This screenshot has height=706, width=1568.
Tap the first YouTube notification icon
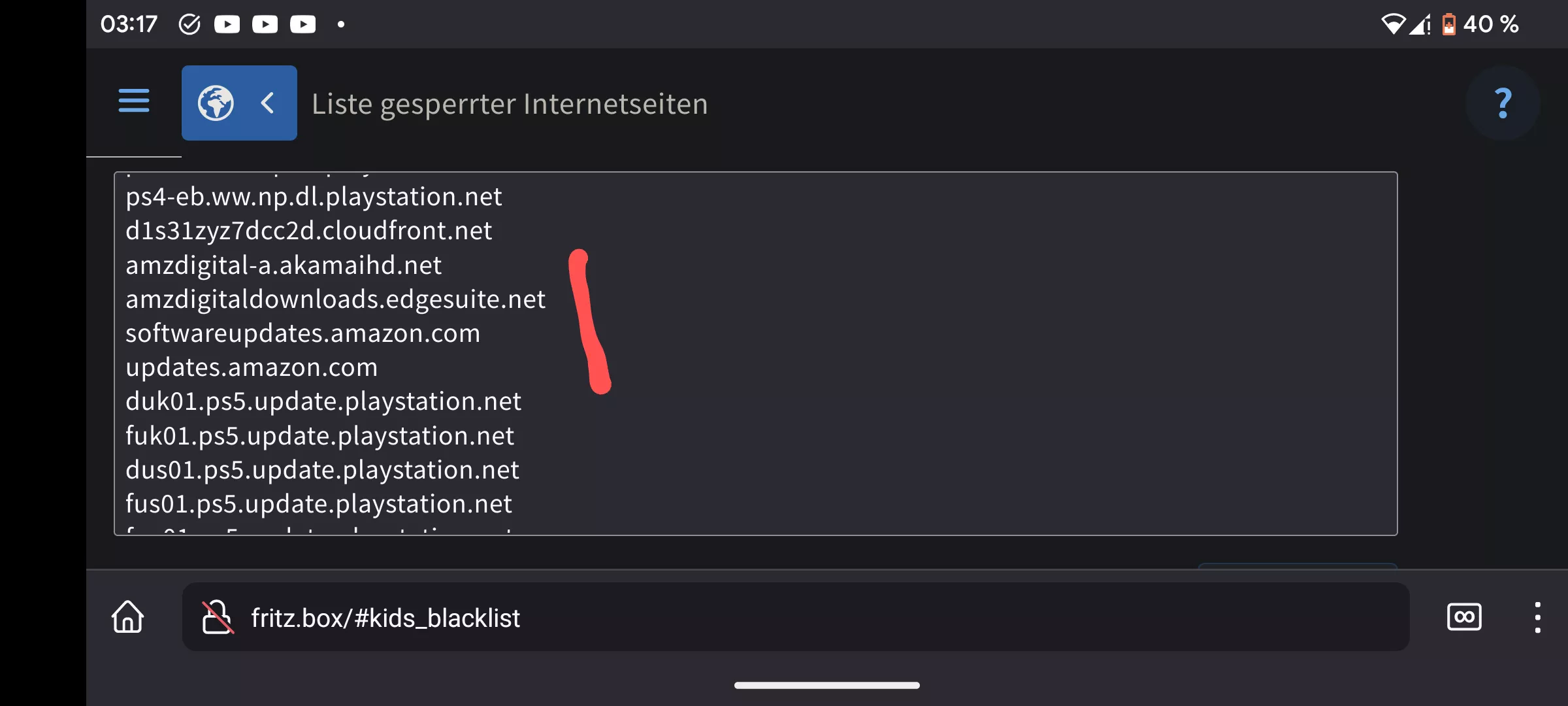pyautogui.click(x=227, y=25)
